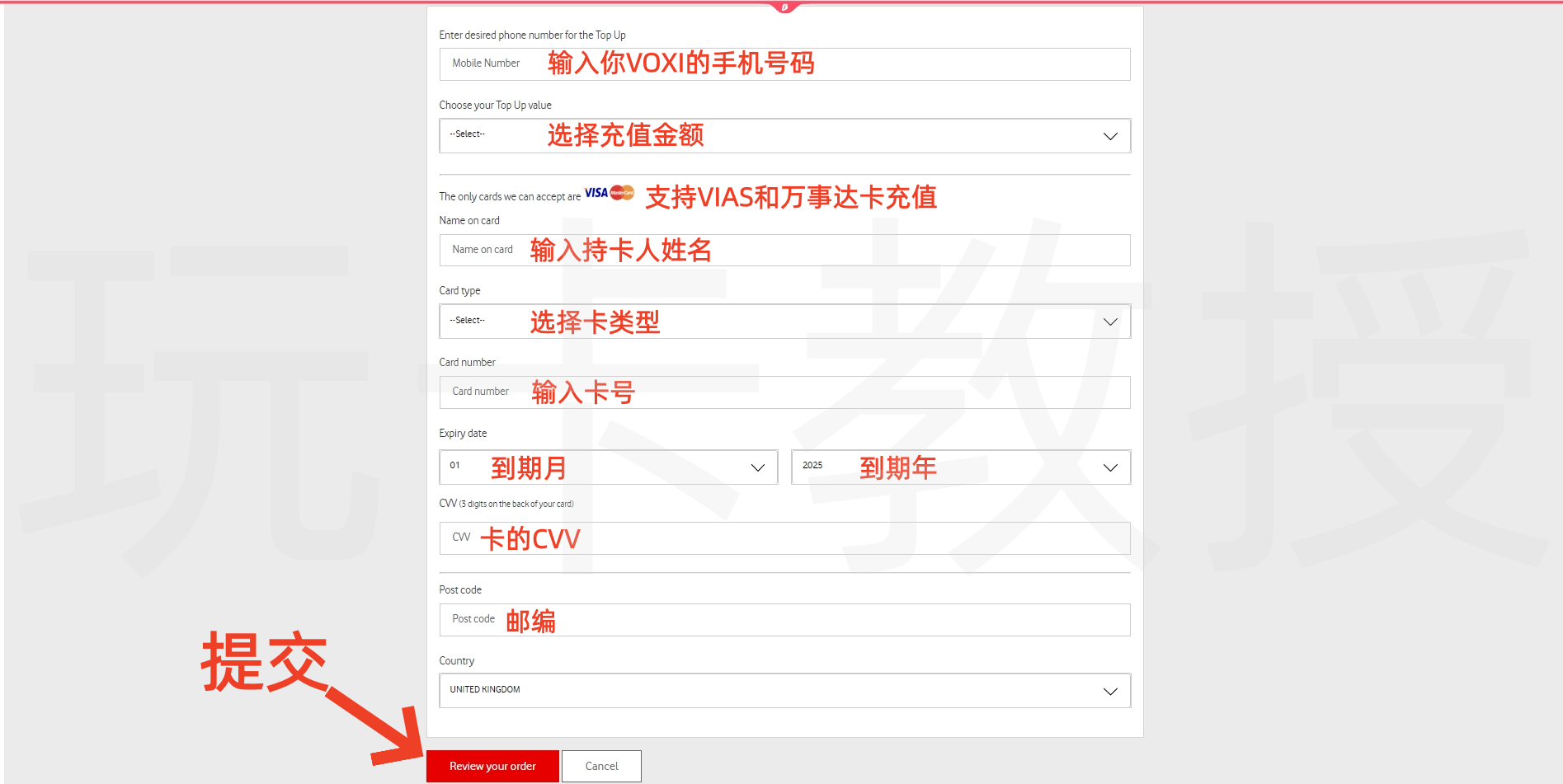Click the CVV input field
1563x784 pixels.
coord(784,538)
